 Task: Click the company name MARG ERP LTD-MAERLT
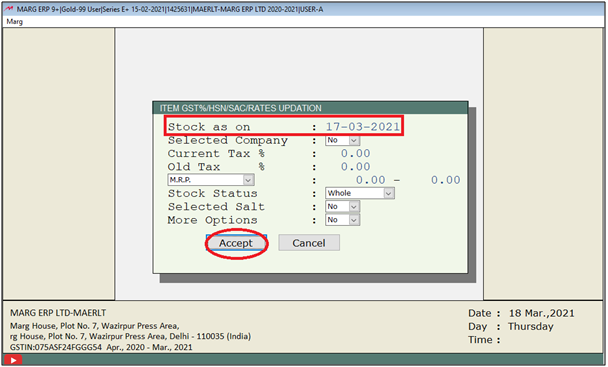pos(58,313)
